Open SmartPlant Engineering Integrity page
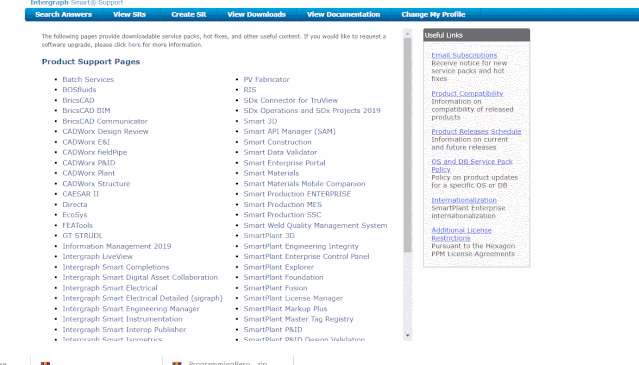This screenshot has height=365, width=639. 301,246
